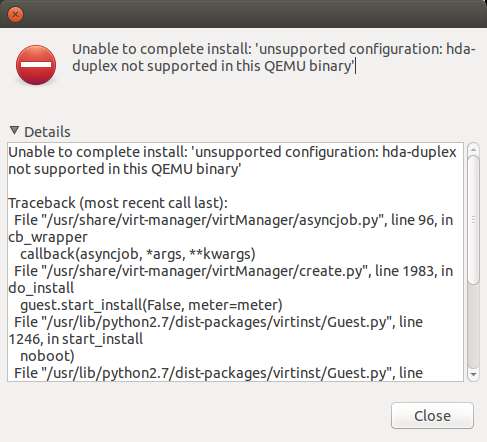
Task: Click the top error message about hda-duplex
Action: [273, 57]
